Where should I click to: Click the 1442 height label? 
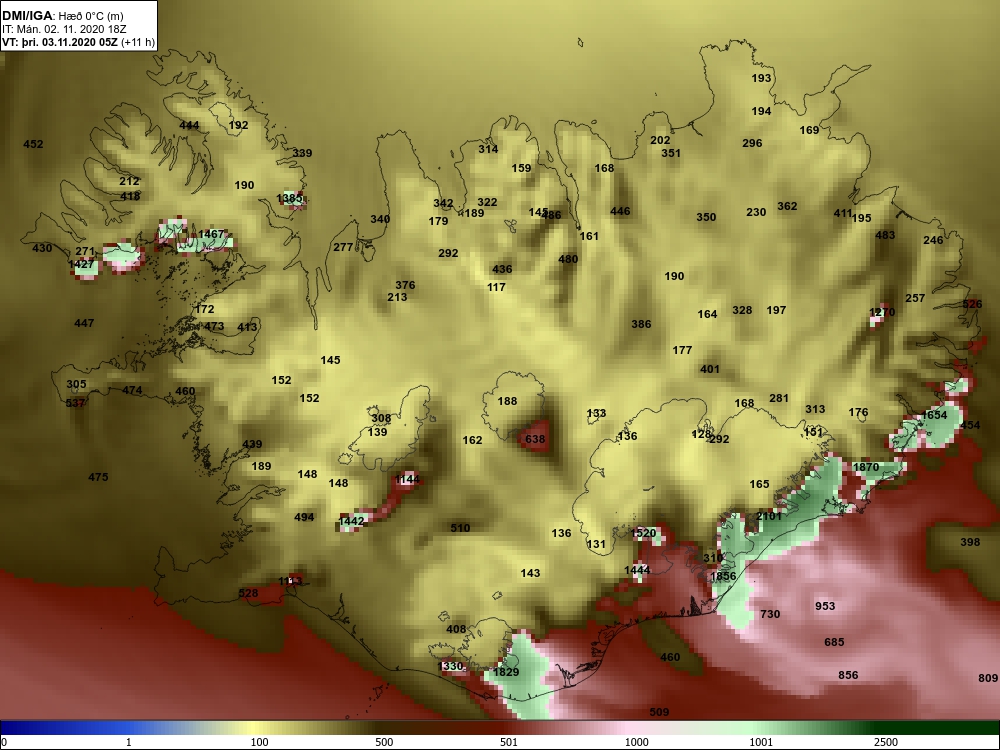351,521
